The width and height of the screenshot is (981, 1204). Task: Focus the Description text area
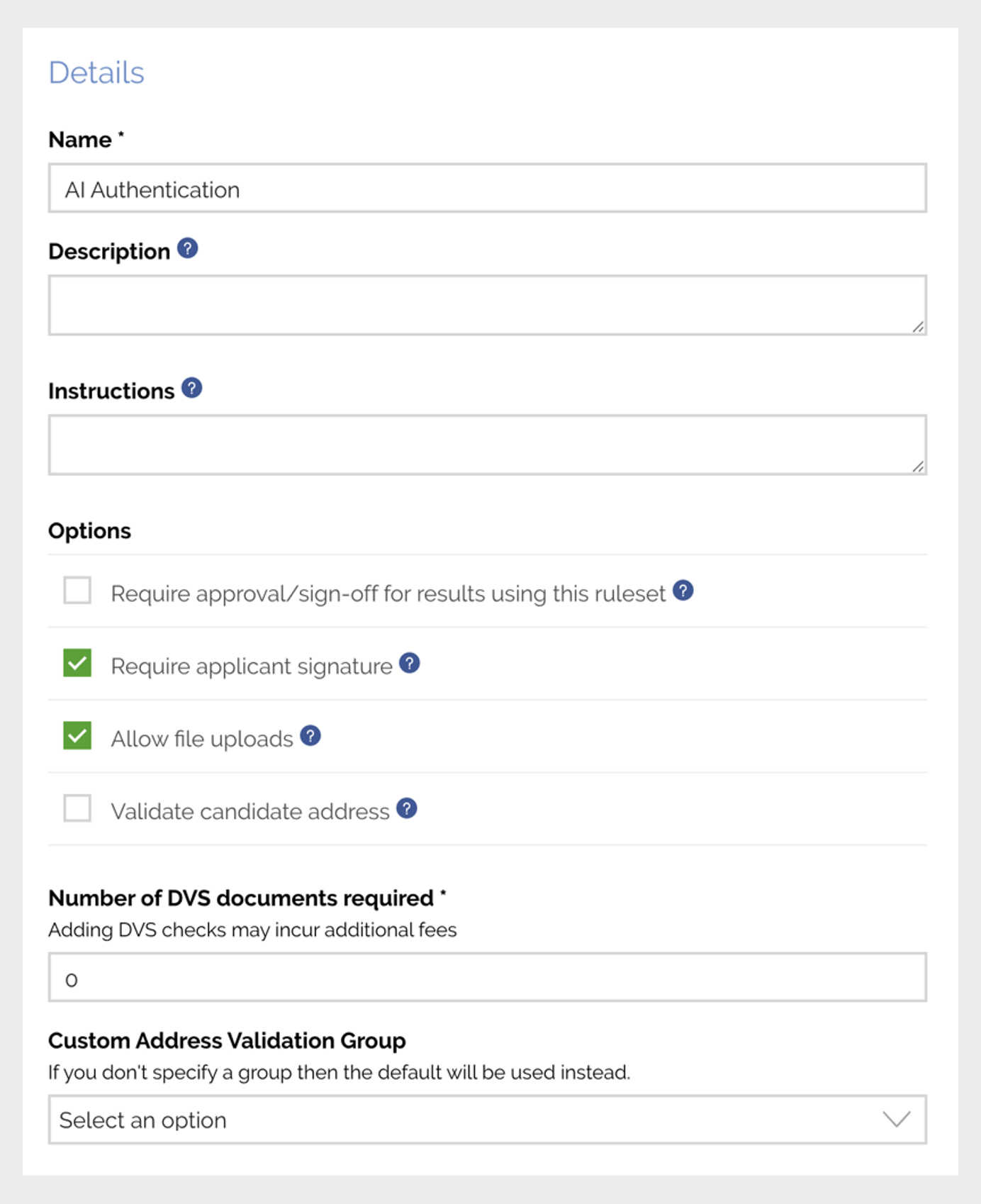click(x=487, y=305)
